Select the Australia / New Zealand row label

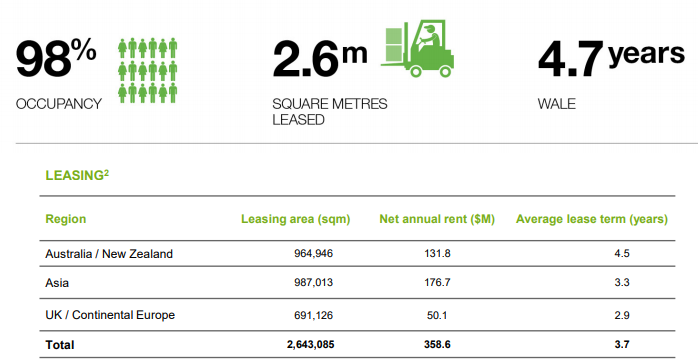(109, 254)
